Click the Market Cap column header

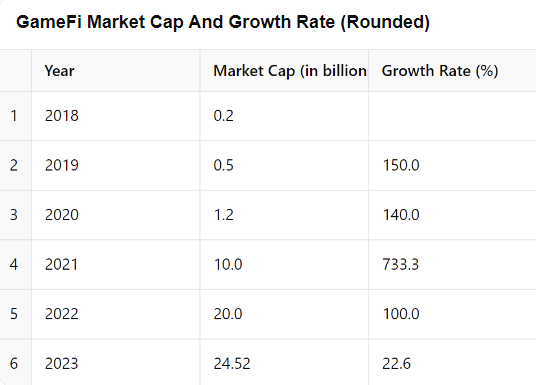pyautogui.click(x=284, y=71)
